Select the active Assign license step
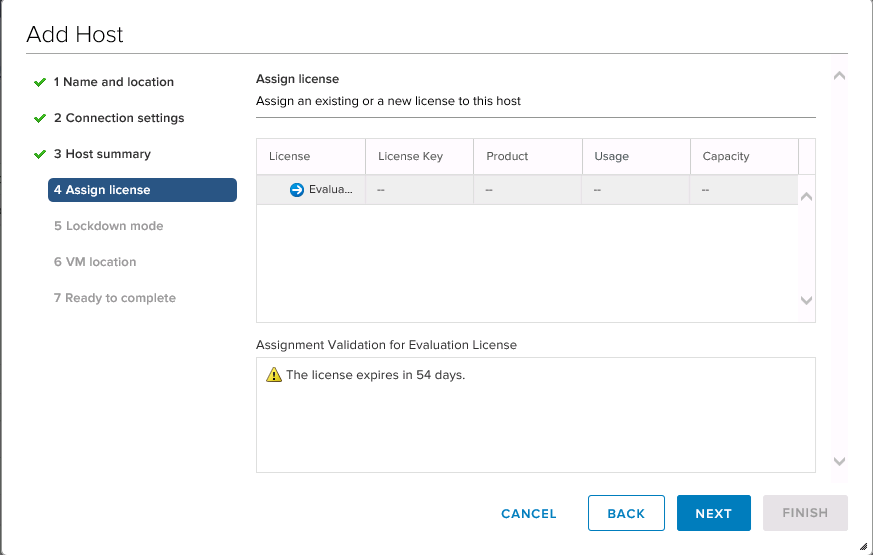Screen dimensions: 873x555 (x=143, y=190)
